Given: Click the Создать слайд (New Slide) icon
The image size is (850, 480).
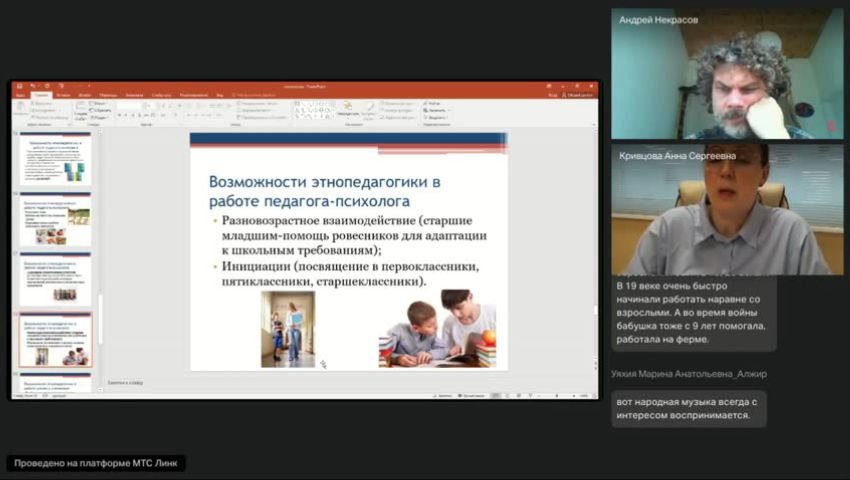Looking at the screenshot, I should (81, 109).
